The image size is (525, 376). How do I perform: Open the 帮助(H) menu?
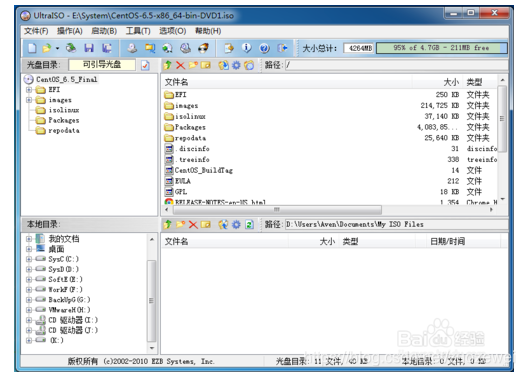point(208,31)
